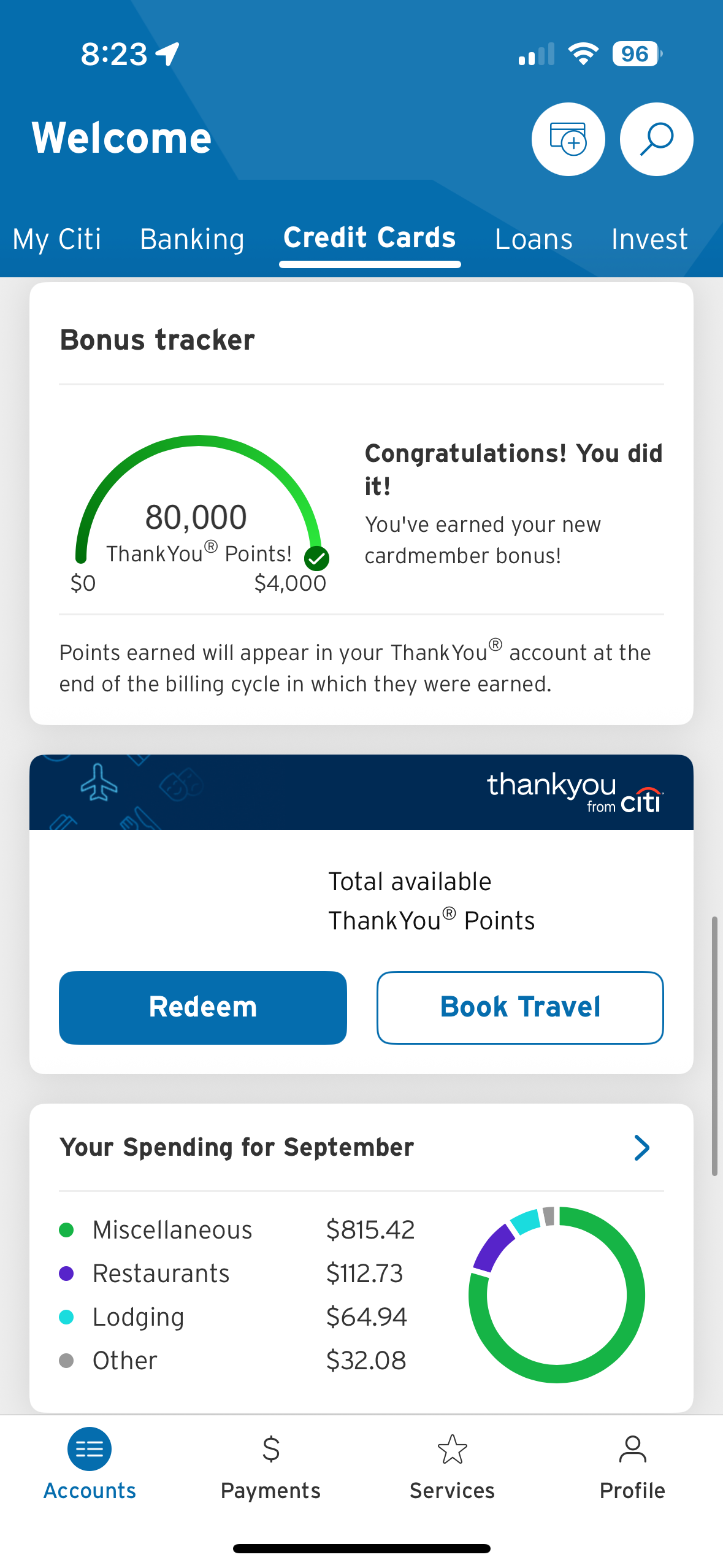Switch to the My Citi tab
Image resolution: width=723 pixels, height=1568 pixels.
click(x=57, y=239)
